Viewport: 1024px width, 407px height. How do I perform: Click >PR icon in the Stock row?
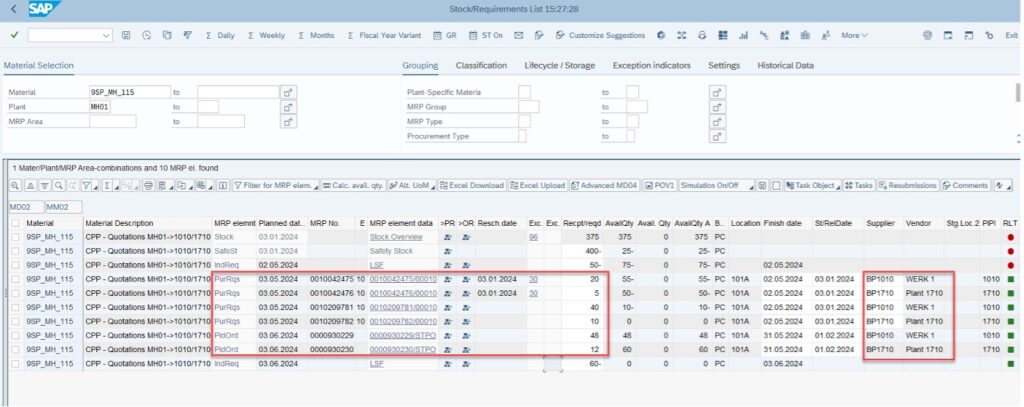(447, 237)
